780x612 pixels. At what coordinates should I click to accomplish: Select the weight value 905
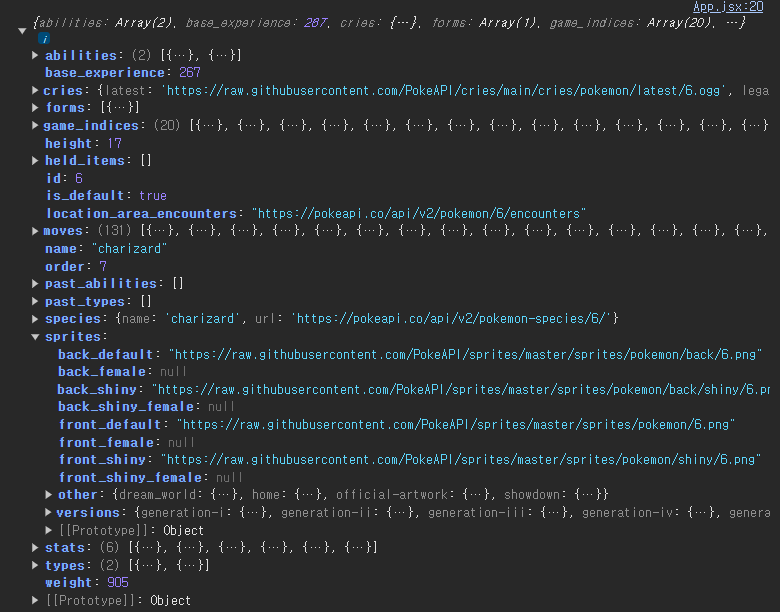[x=118, y=583]
